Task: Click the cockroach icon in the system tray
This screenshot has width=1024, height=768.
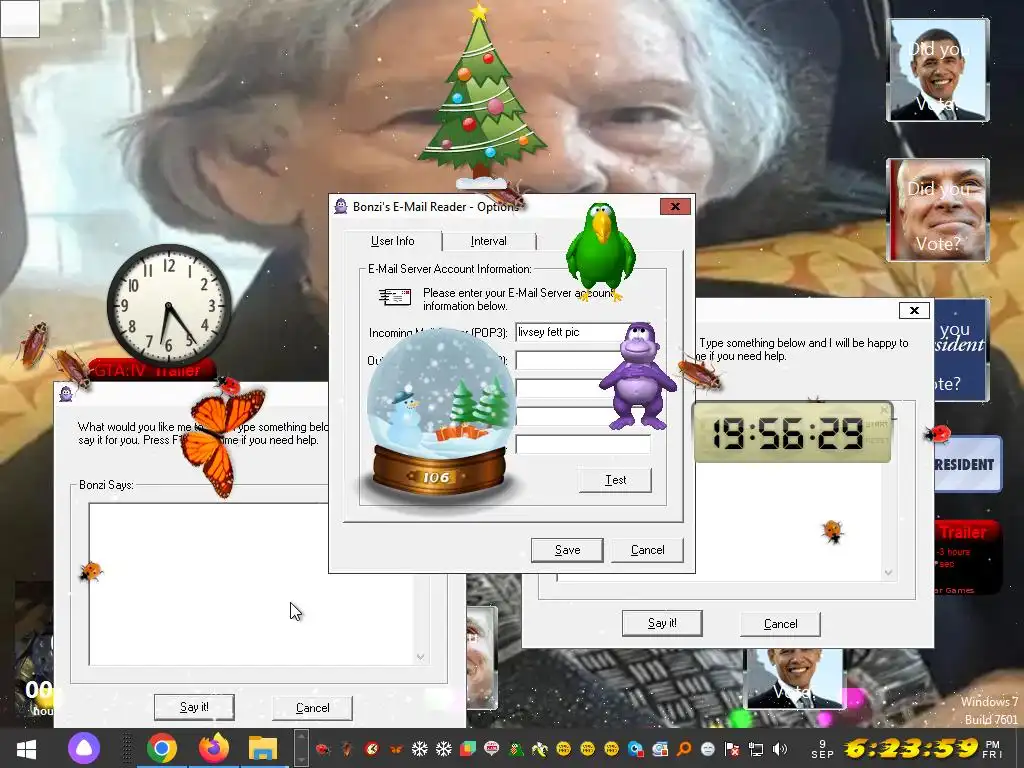Action: 347,748
